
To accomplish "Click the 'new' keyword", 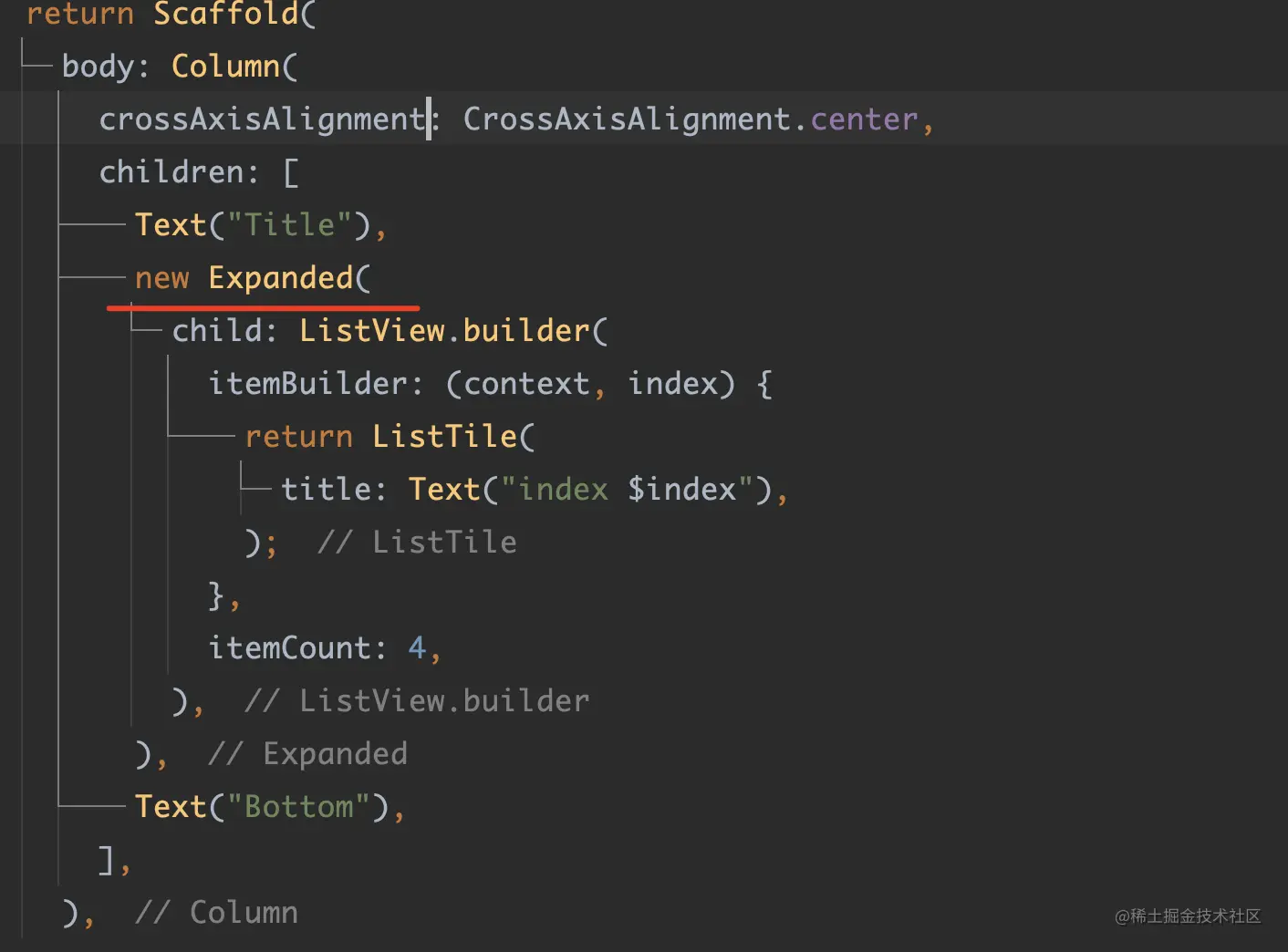I will 162,278.
